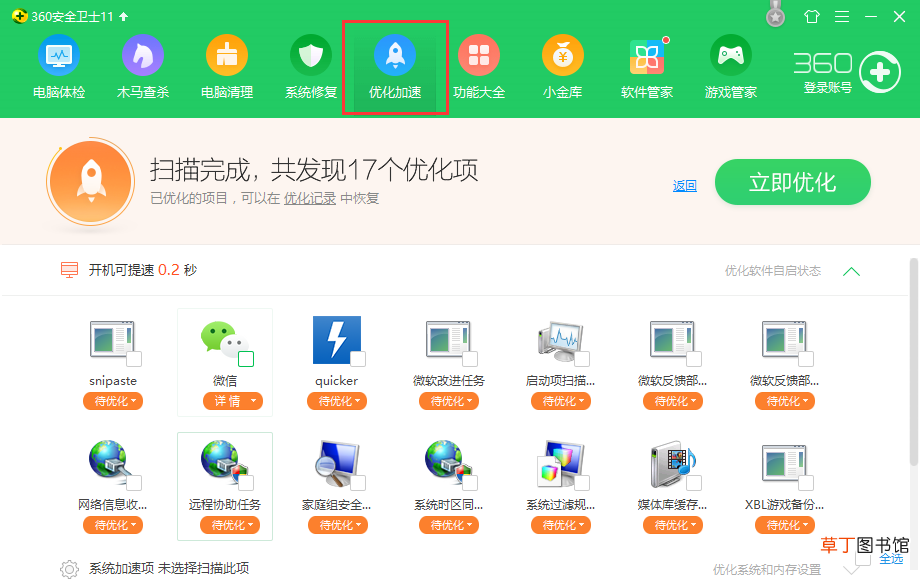Switch to 木马查杀 tab
This screenshot has width=920, height=580.
(143, 66)
